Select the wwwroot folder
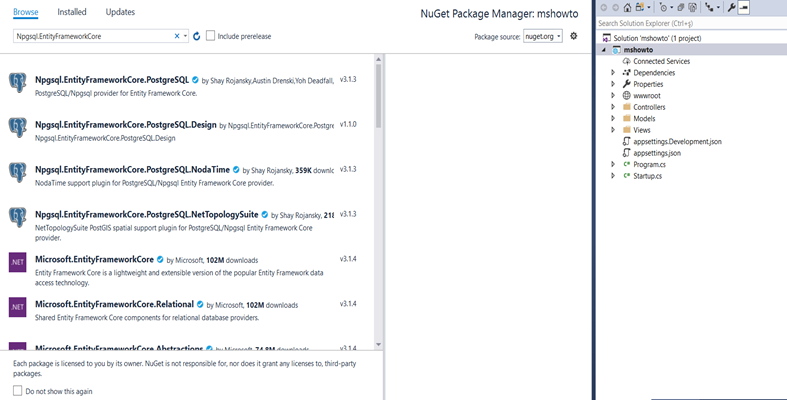Image resolution: width=787 pixels, height=400 pixels. tap(647, 96)
